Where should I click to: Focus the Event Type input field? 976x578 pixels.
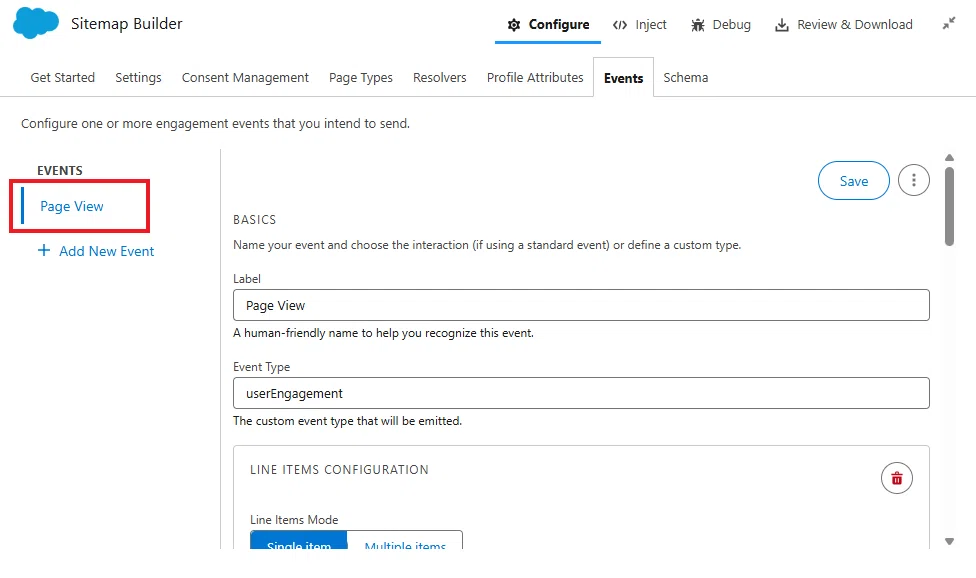[x=581, y=393]
